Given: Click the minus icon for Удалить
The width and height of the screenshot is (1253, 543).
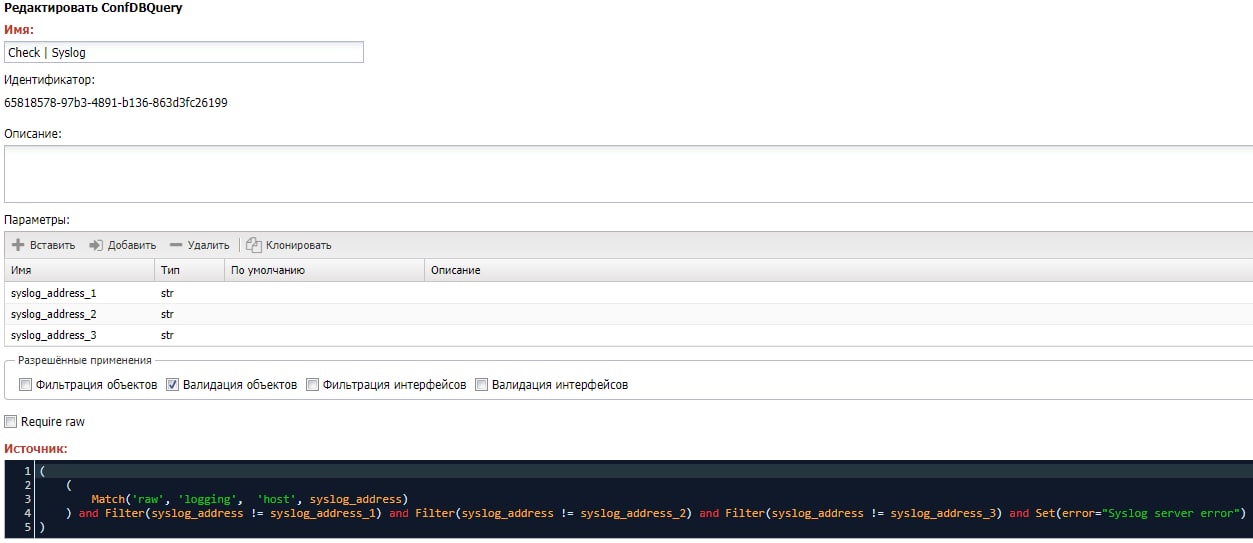Looking at the screenshot, I should (x=176, y=245).
